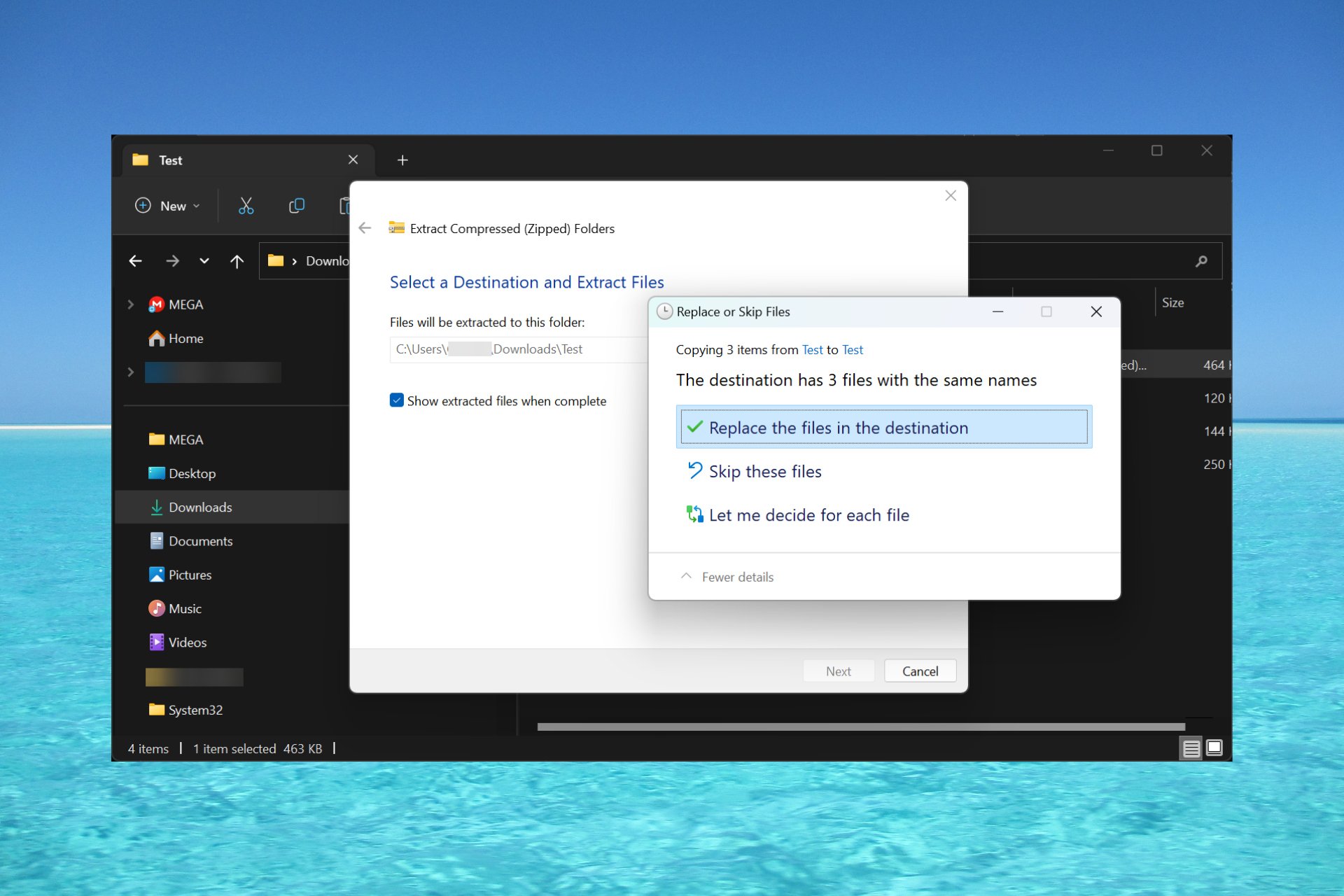Open a new tab with the plus button

(402, 160)
